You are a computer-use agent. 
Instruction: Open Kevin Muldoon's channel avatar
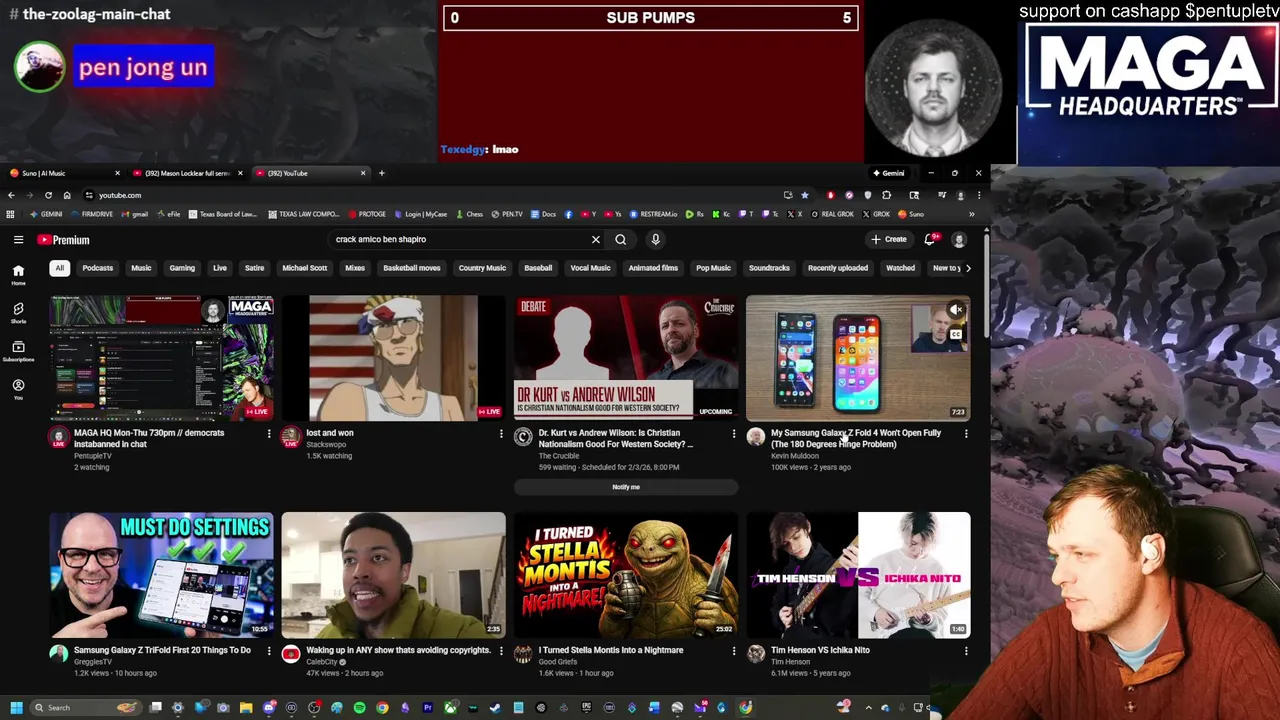click(x=756, y=437)
